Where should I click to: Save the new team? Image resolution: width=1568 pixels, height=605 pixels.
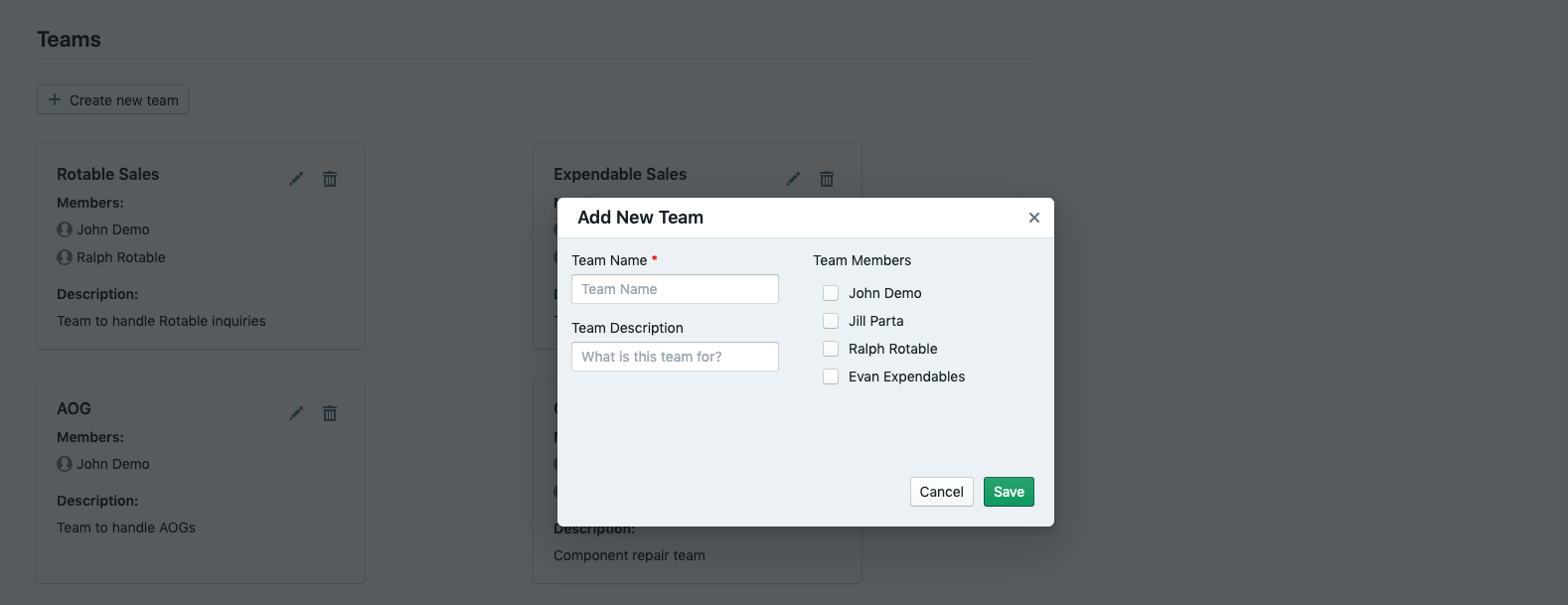coord(1009,492)
